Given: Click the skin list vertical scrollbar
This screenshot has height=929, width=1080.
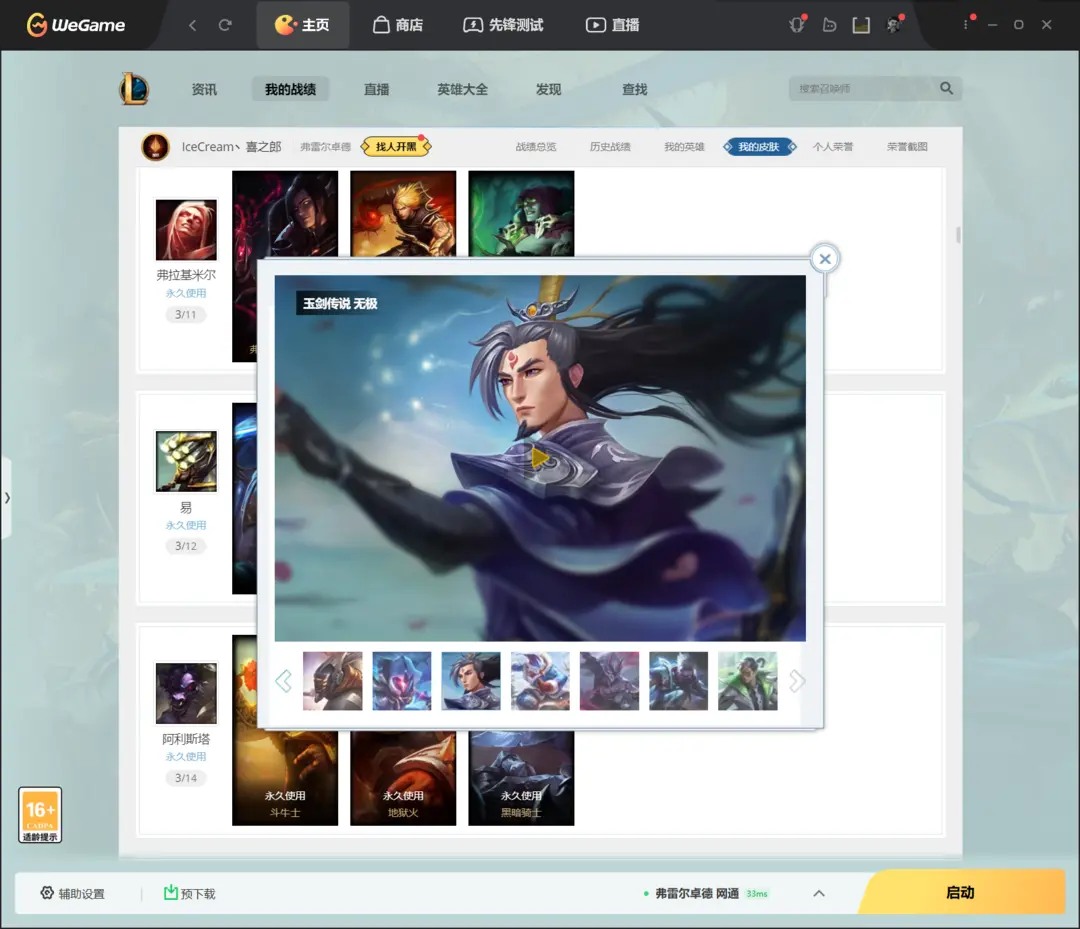Looking at the screenshot, I should (x=958, y=235).
